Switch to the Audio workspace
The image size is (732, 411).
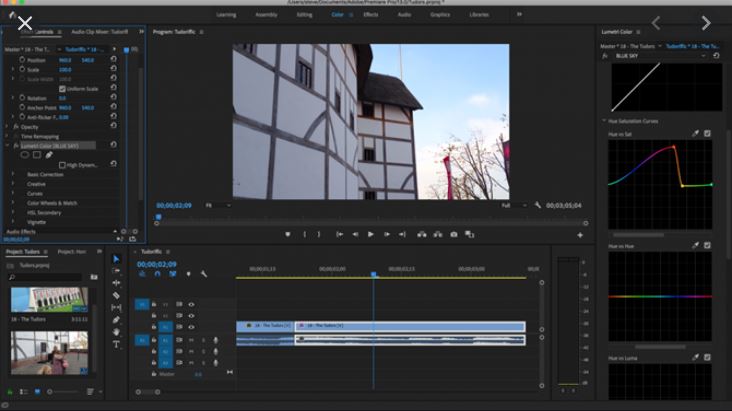tap(404, 14)
